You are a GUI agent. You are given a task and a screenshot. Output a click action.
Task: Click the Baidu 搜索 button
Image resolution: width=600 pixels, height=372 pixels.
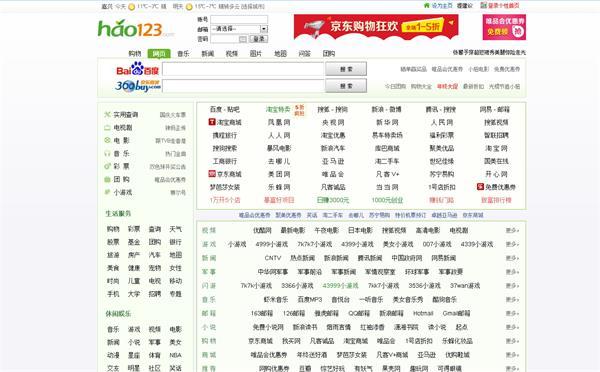[x=346, y=69]
